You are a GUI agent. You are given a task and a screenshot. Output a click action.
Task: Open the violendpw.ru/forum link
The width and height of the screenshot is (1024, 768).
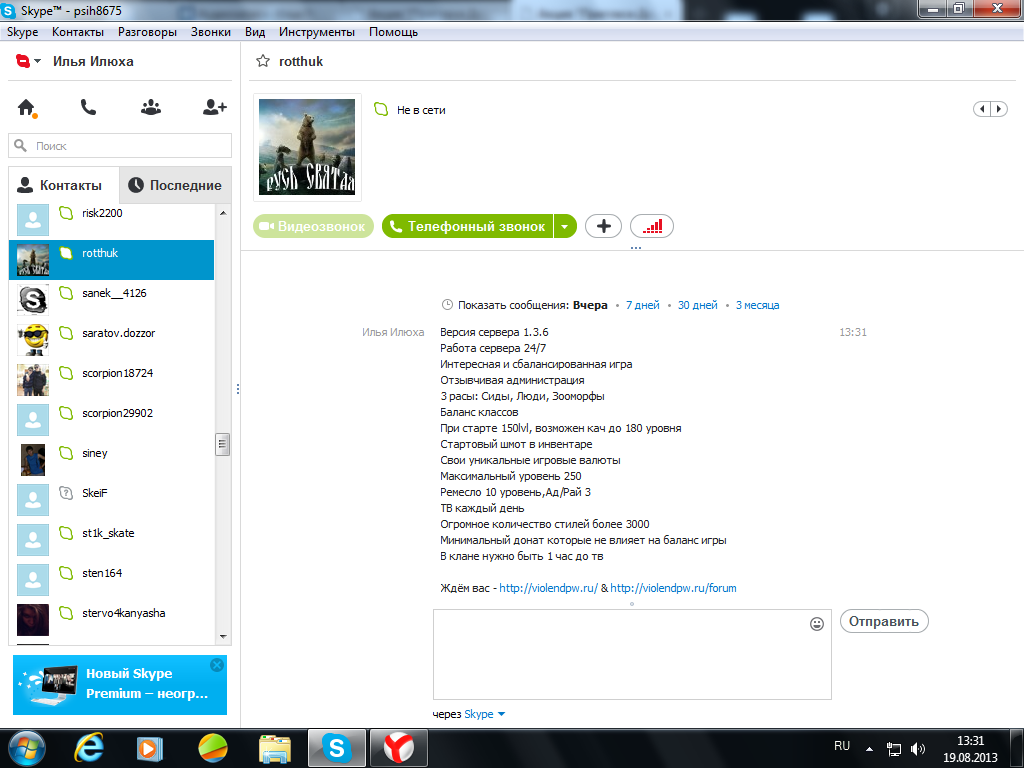(x=673, y=588)
